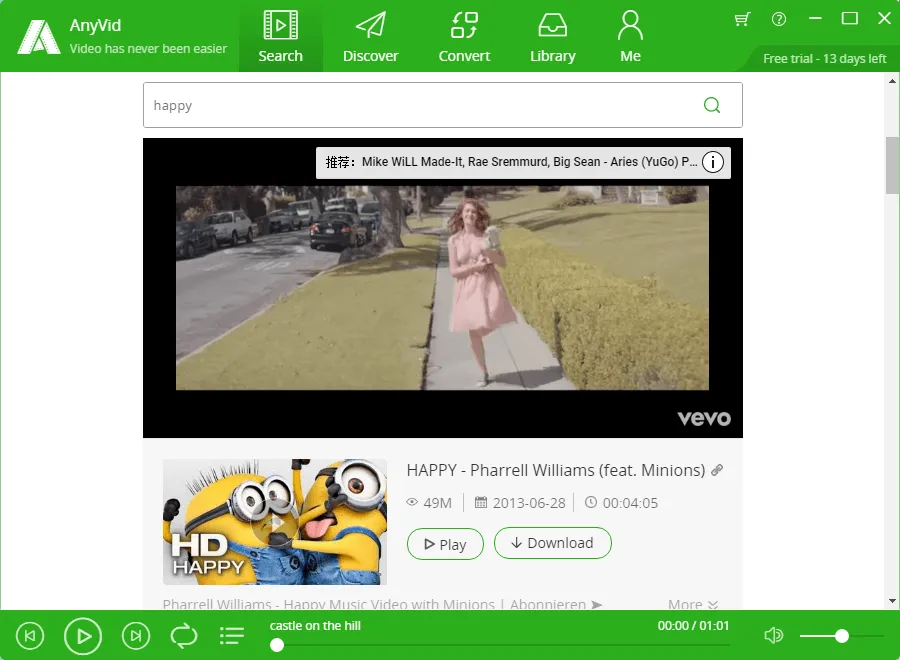900x660 pixels.
Task: Open the playlist queue icon
Action: coord(232,635)
